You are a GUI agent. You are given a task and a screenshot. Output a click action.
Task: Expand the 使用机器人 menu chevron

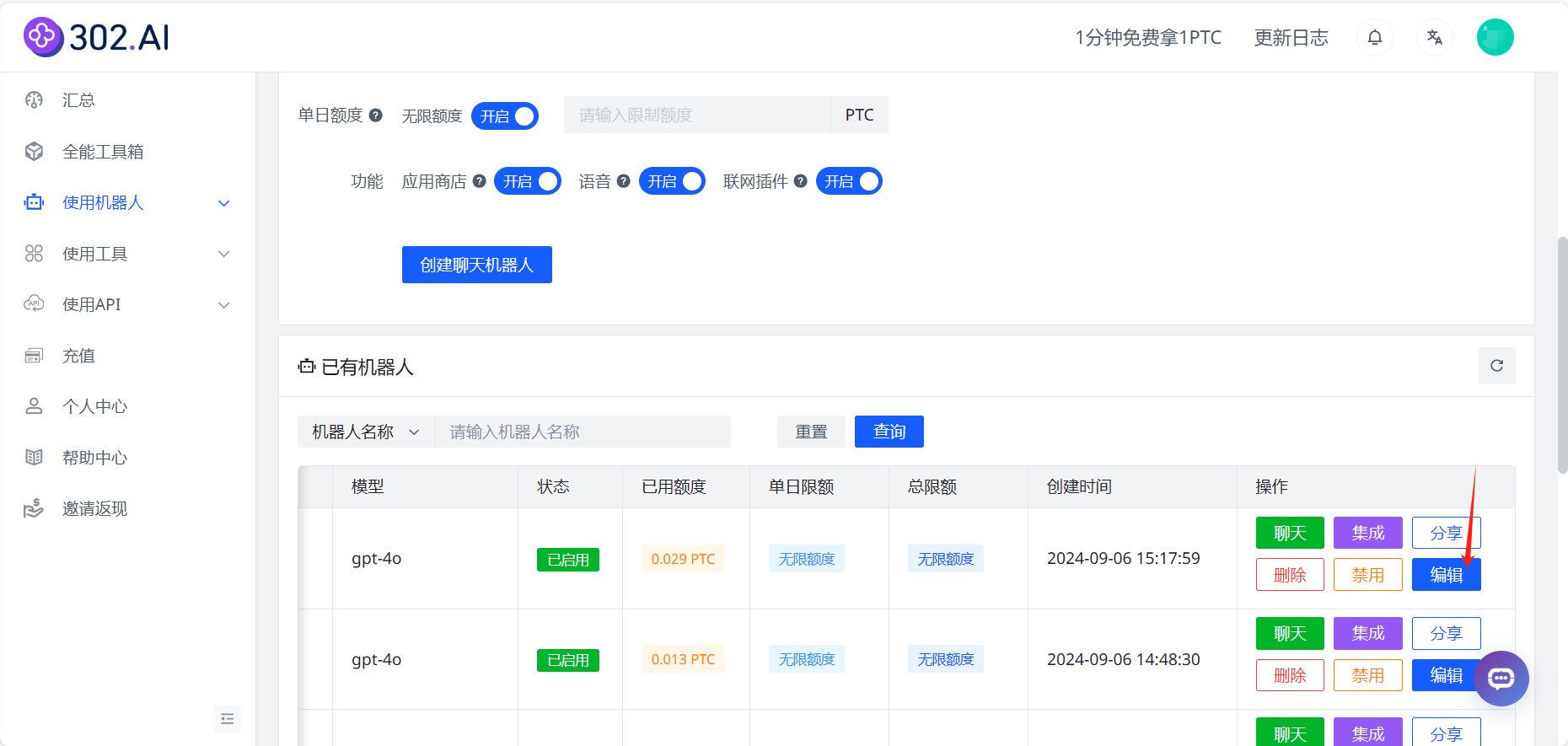(x=224, y=203)
